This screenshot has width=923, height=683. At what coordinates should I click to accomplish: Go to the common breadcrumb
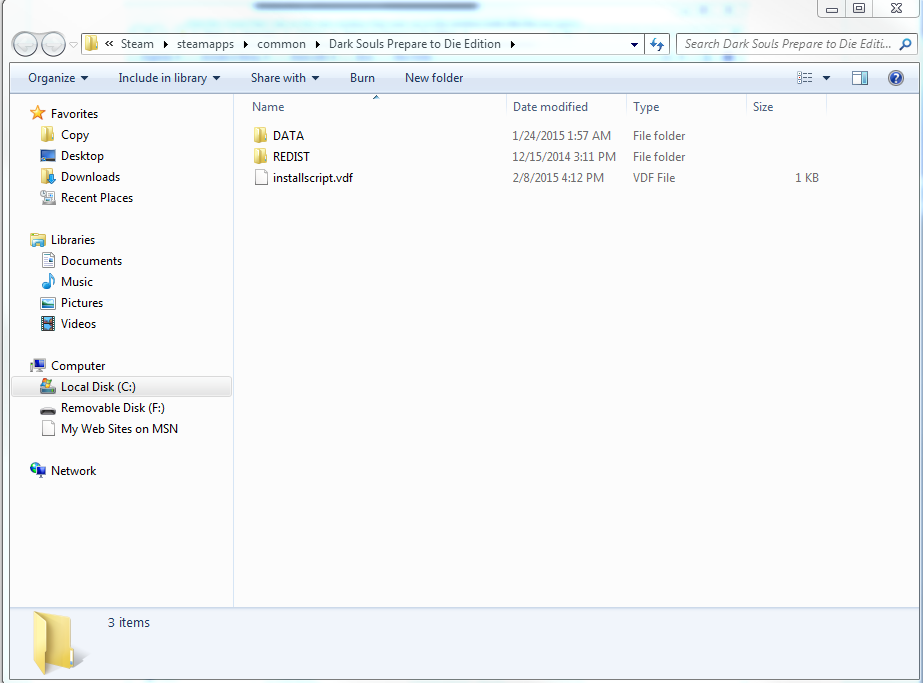coord(281,44)
